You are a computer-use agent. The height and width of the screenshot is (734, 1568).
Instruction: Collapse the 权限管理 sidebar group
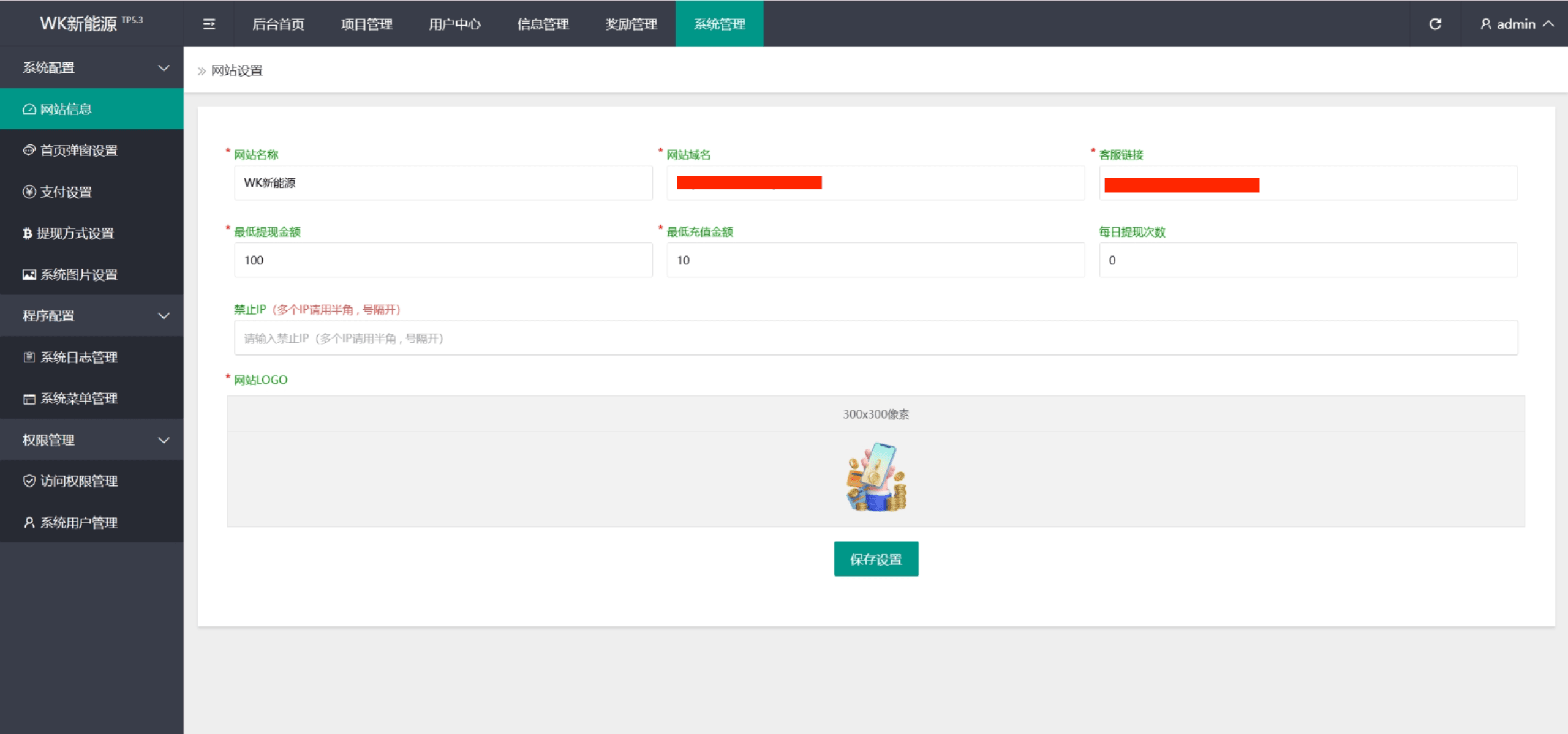[92, 440]
